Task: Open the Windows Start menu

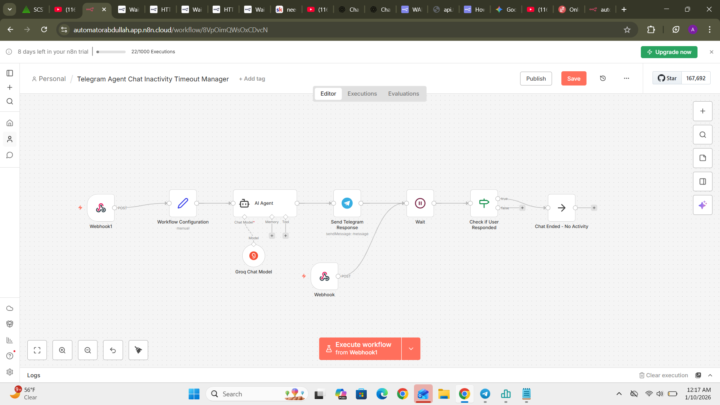Action: pyautogui.click(x=194, y=394)
